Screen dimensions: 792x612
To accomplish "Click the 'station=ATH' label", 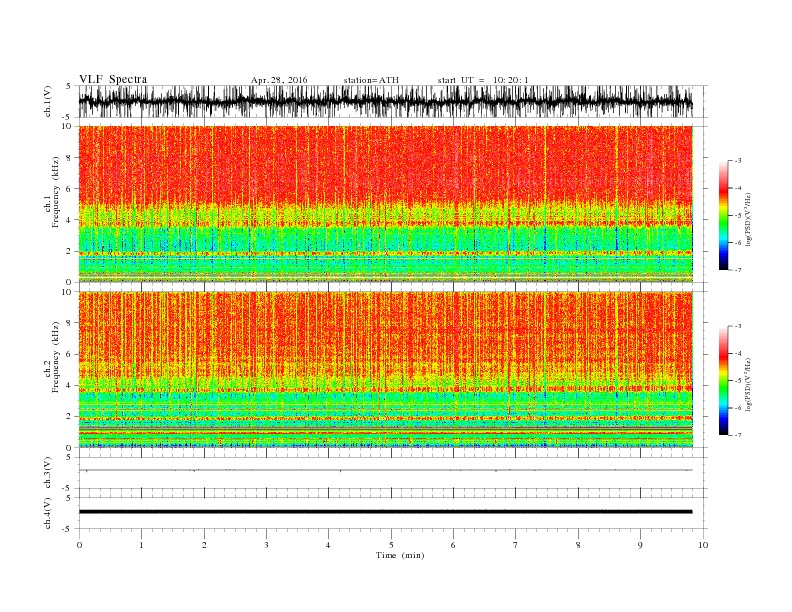I will click(x=371, y=80).
